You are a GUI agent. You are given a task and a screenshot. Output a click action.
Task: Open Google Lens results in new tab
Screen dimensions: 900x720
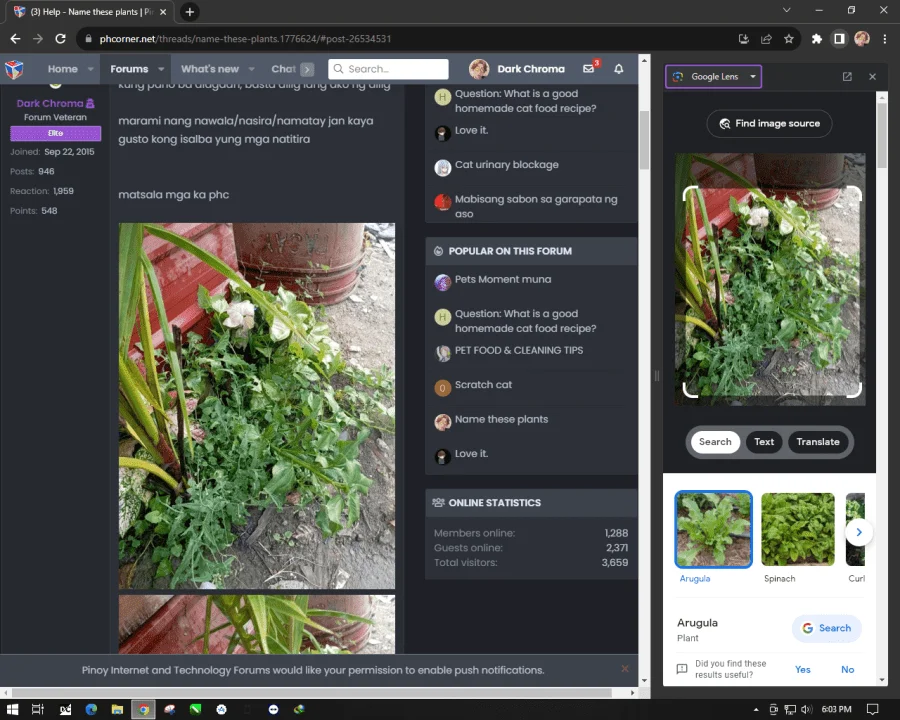847,76
